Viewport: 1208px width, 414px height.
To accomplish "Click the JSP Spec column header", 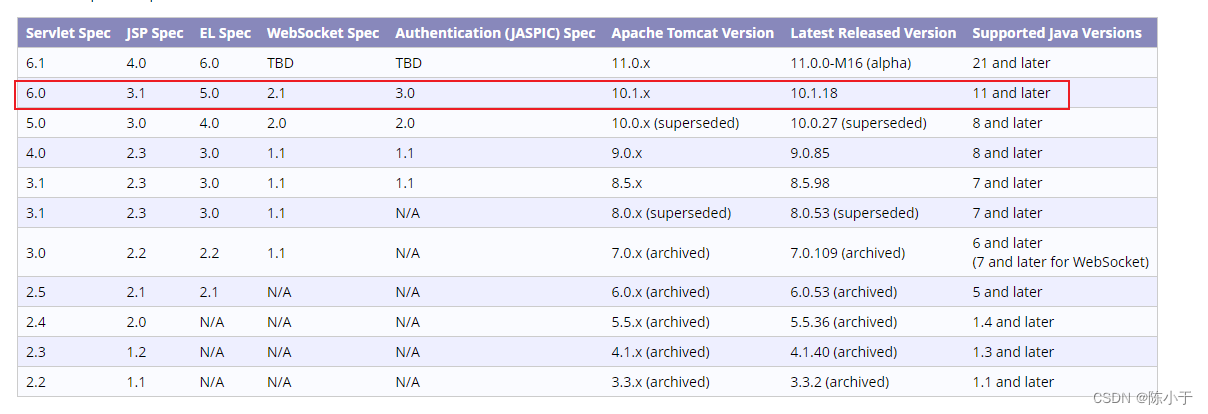I will 155,33.
